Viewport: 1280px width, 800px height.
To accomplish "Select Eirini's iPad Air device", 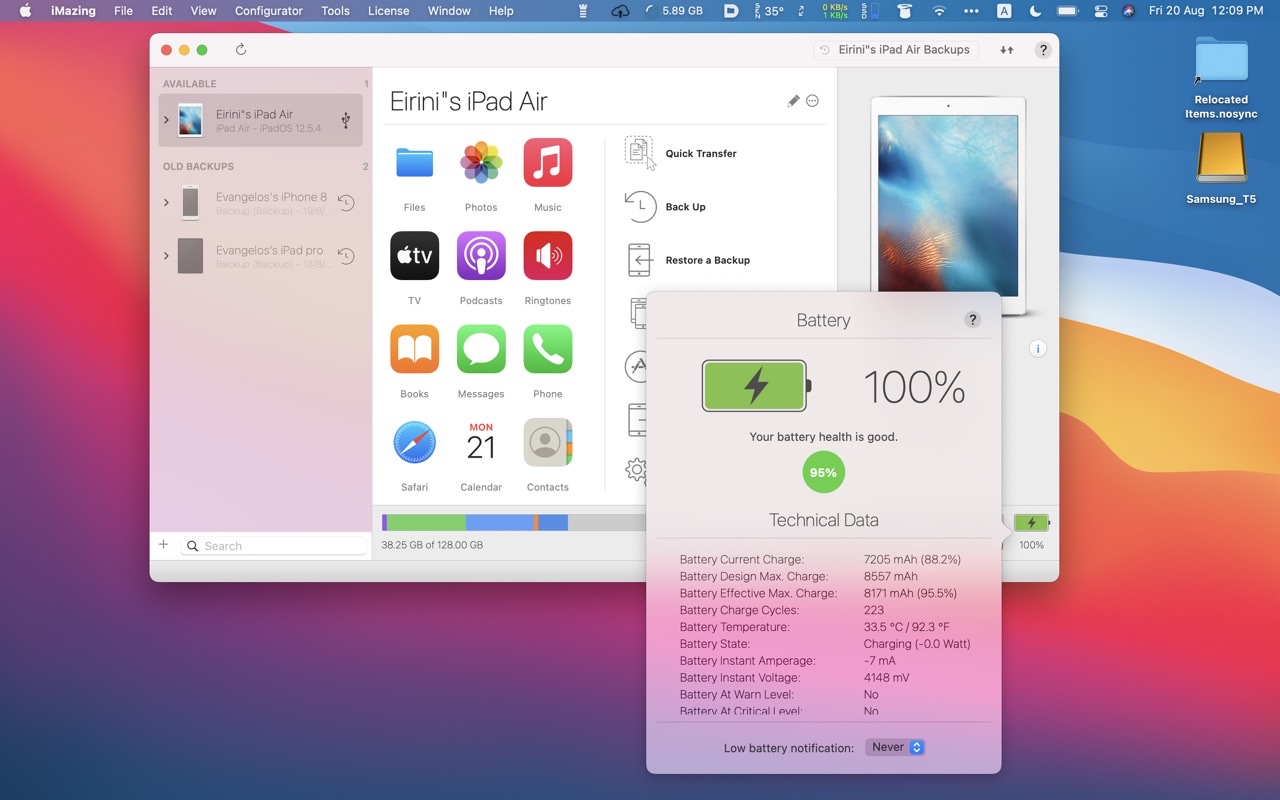I will pyautogui.click(x=260, y=120).
